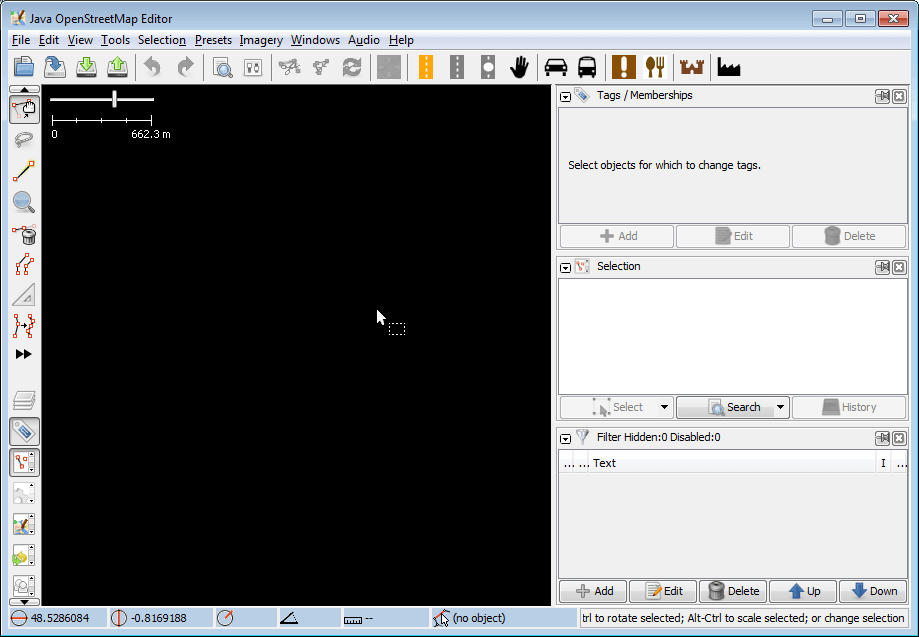This screenshot has height=637, width=919.
Task: Click the Add button in Filter panel
Action: pyautogui.click(x=593, y=591)
